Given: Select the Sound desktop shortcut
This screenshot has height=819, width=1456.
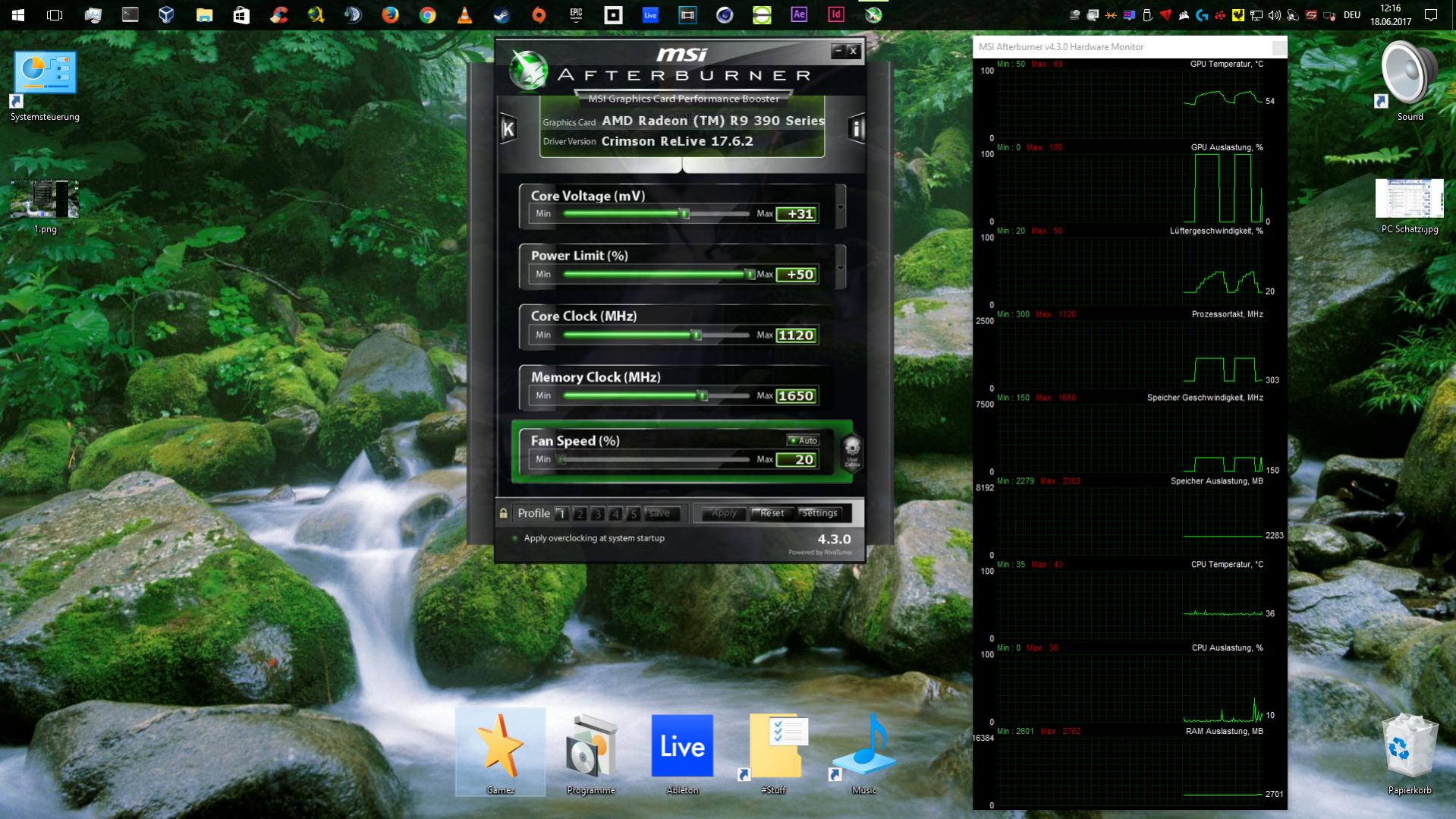Looking at the screenshot, I should (1410, 80).
